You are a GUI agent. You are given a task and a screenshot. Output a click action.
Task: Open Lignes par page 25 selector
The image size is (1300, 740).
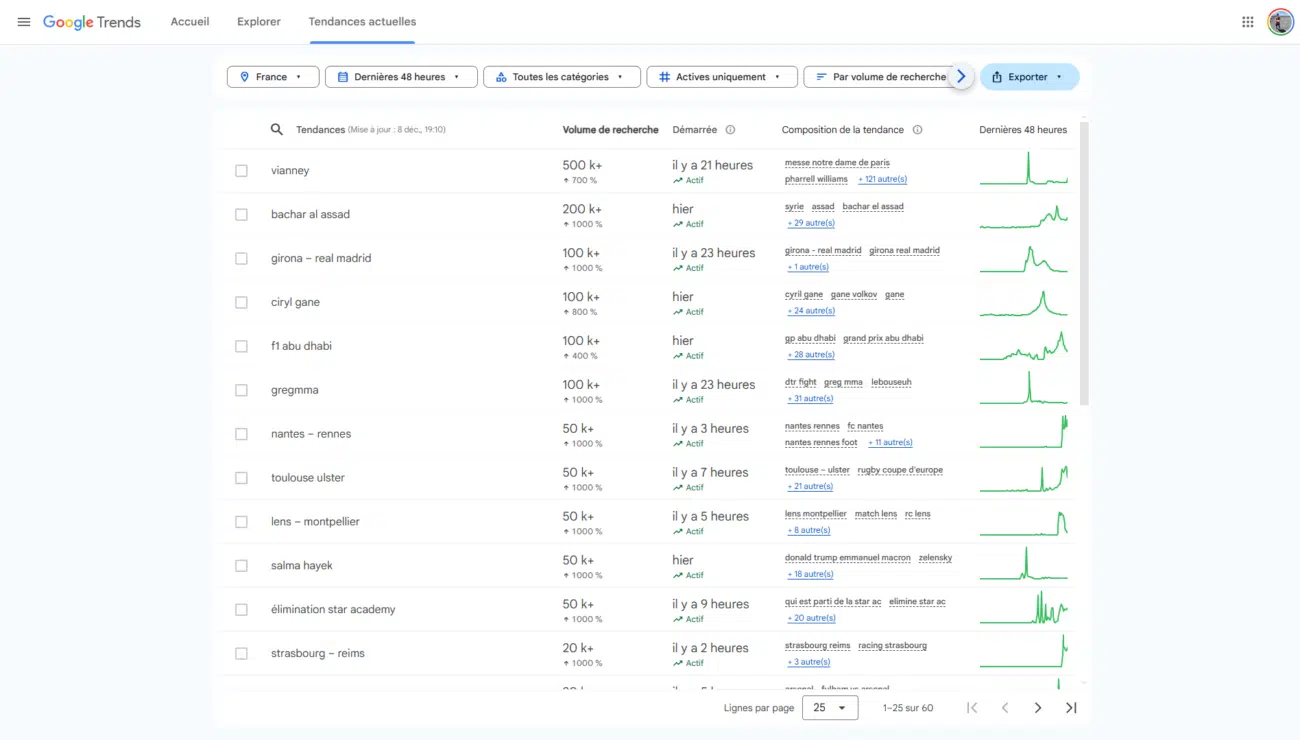[x=829, y=708]
